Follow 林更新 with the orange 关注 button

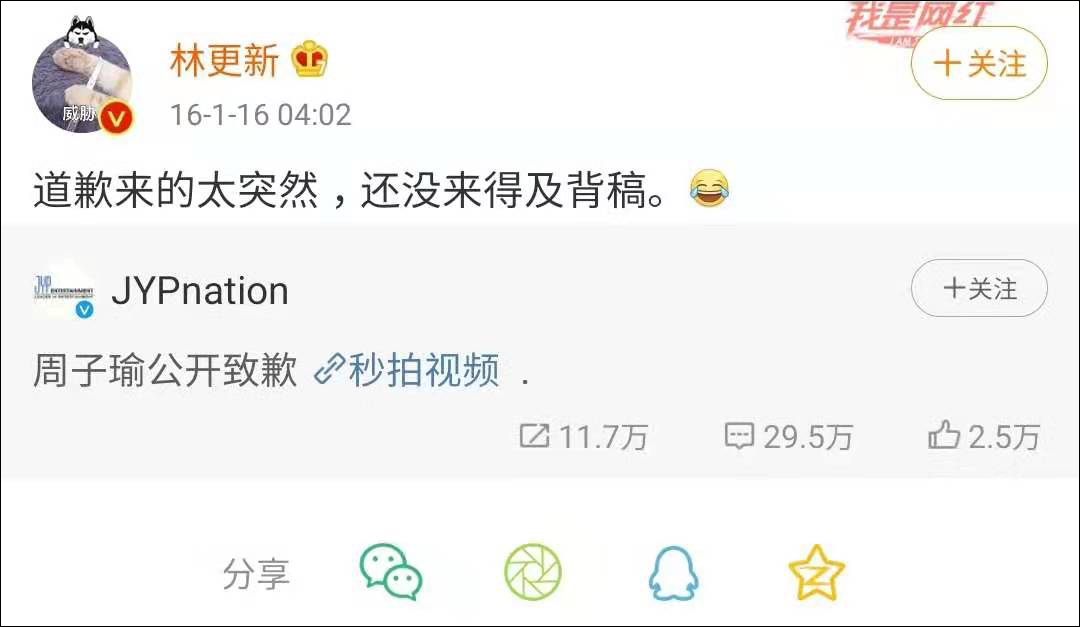click(979, 63)
